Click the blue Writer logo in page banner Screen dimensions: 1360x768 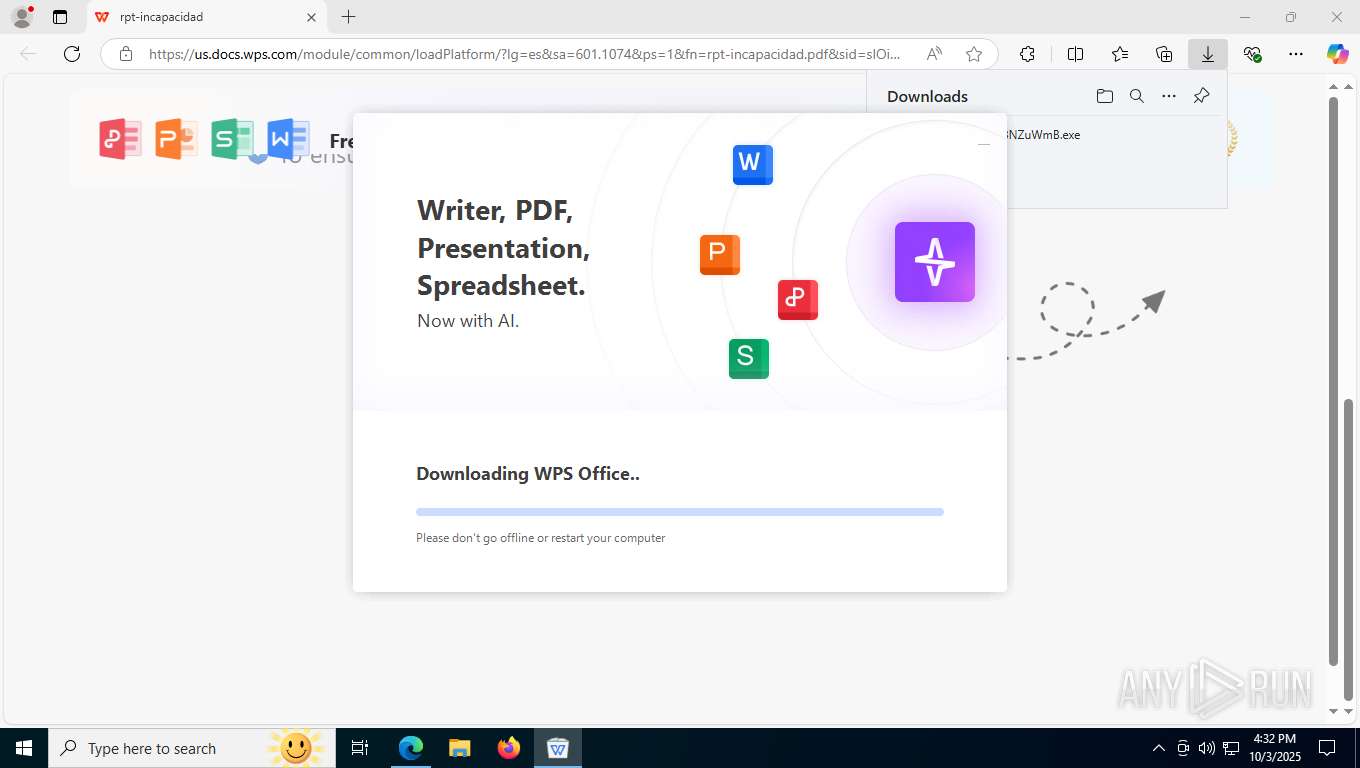[288, 139]
